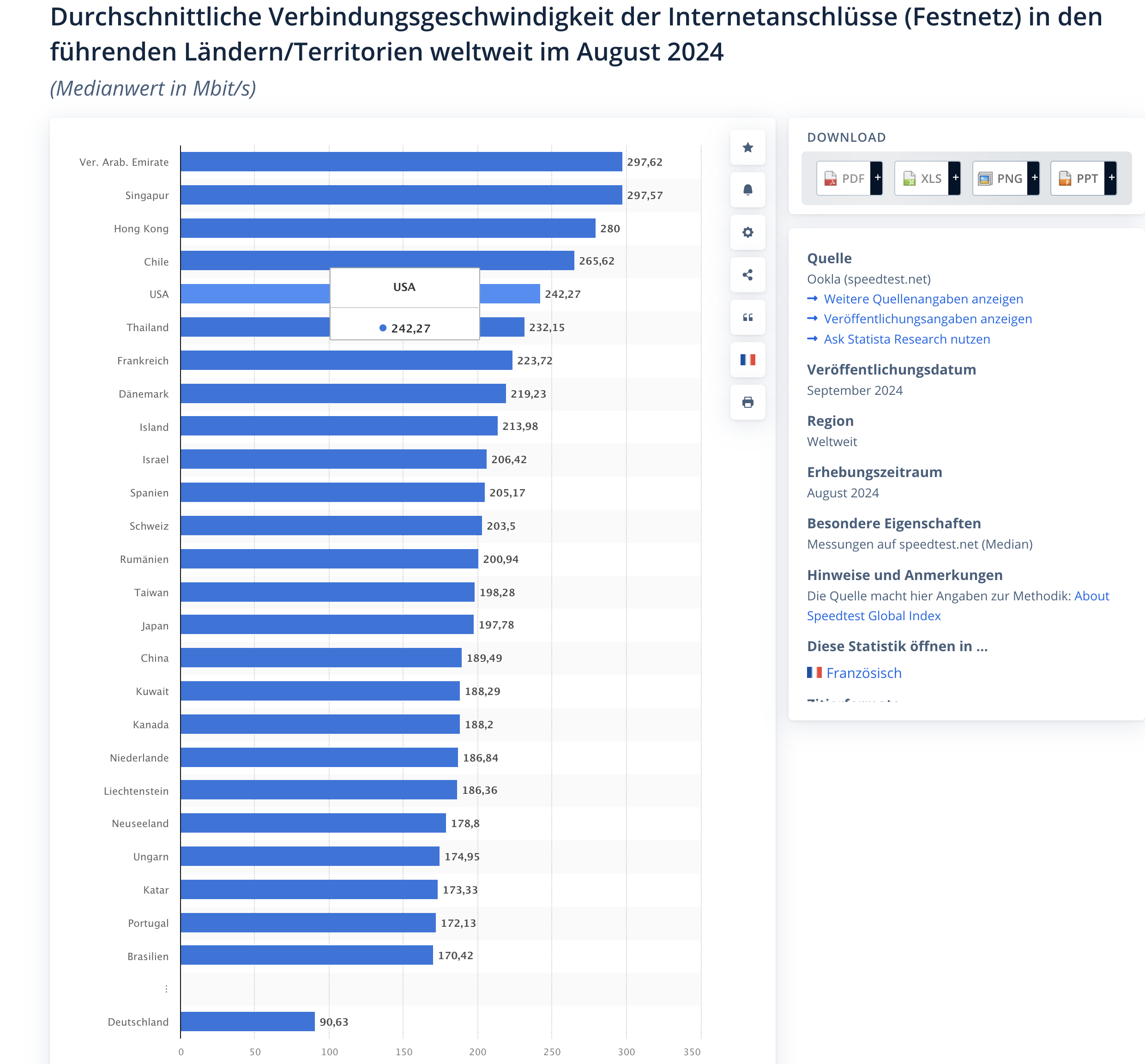
Task: Click the Island bar
Action: [339, 426]
